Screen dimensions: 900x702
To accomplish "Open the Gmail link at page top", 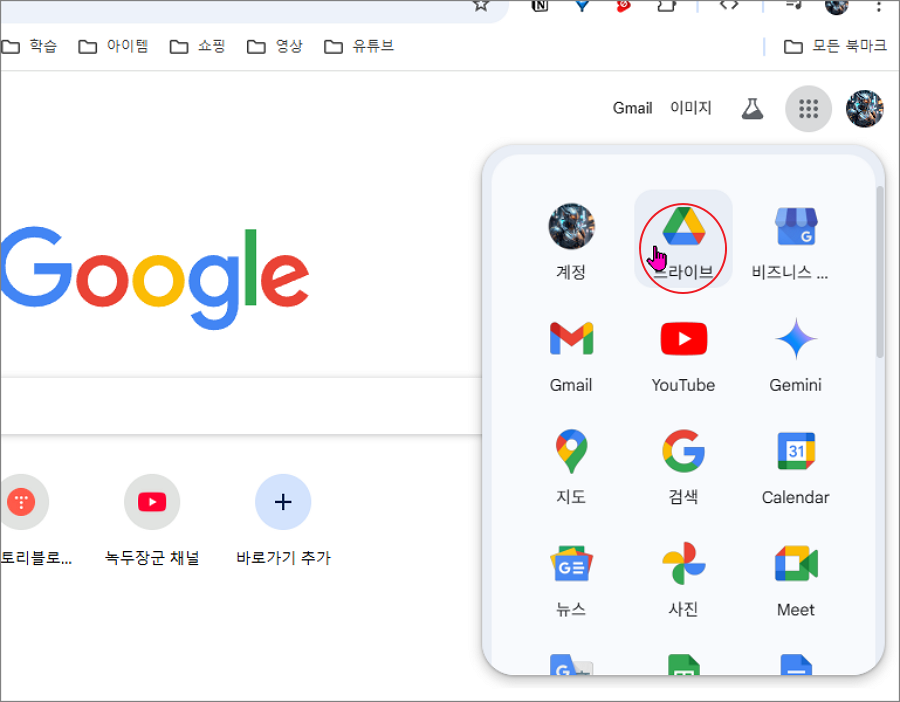I will pyautogui.click(x=633, y=108).
